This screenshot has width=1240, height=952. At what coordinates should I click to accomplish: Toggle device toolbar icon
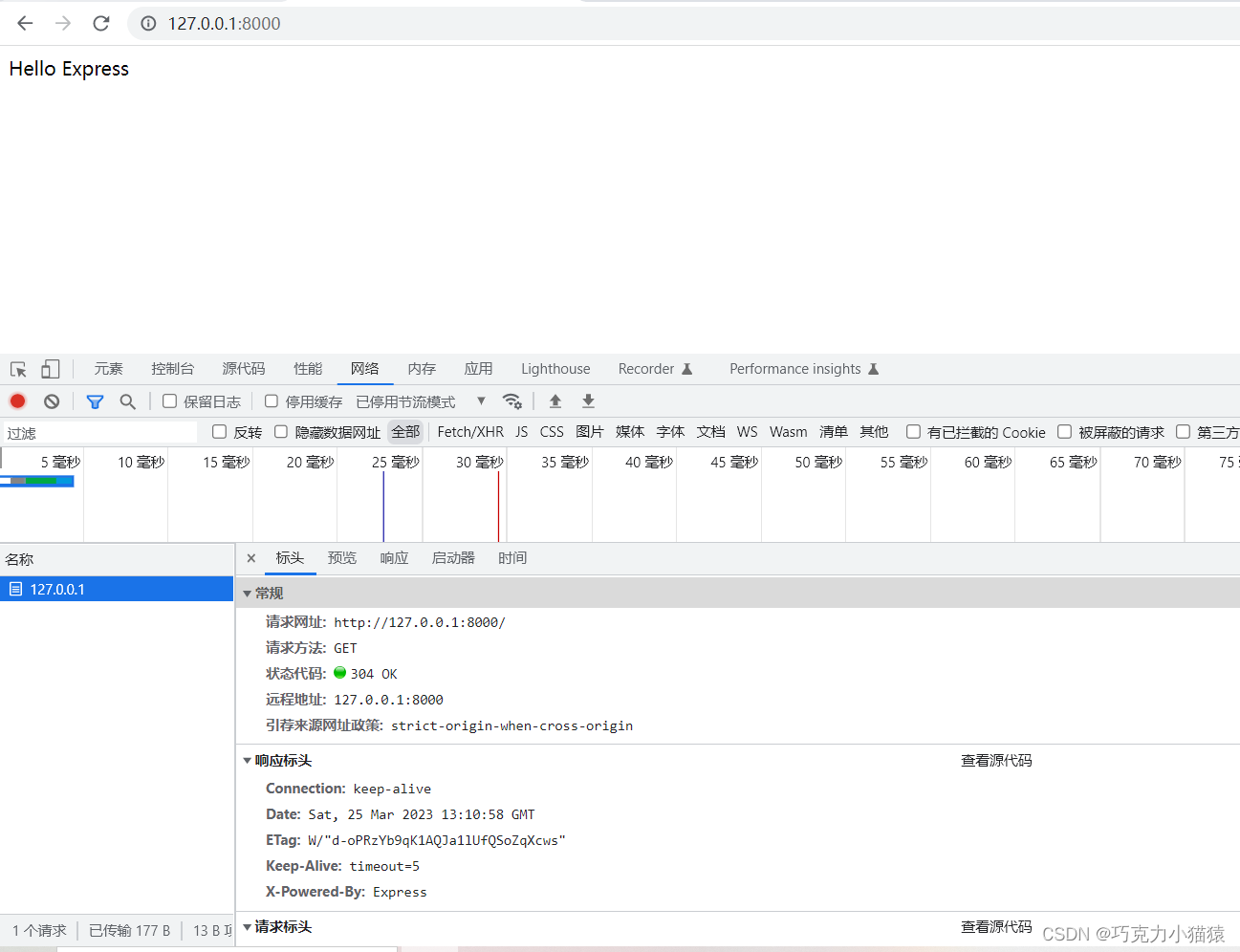click(50, 369)
